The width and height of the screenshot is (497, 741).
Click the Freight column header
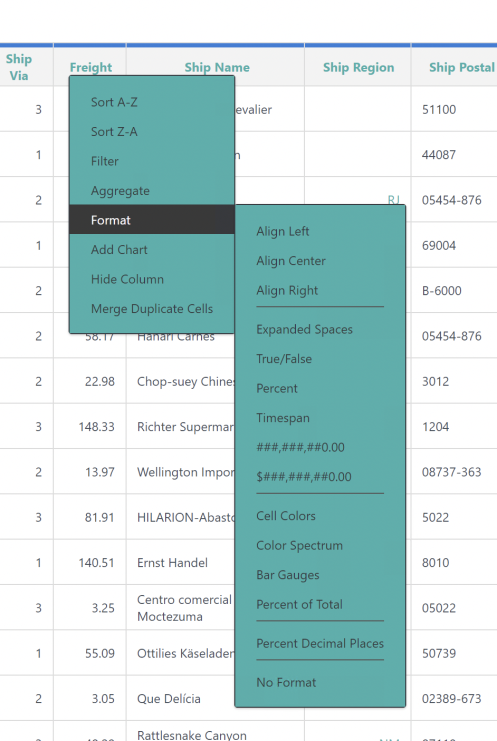click(91, 68)
